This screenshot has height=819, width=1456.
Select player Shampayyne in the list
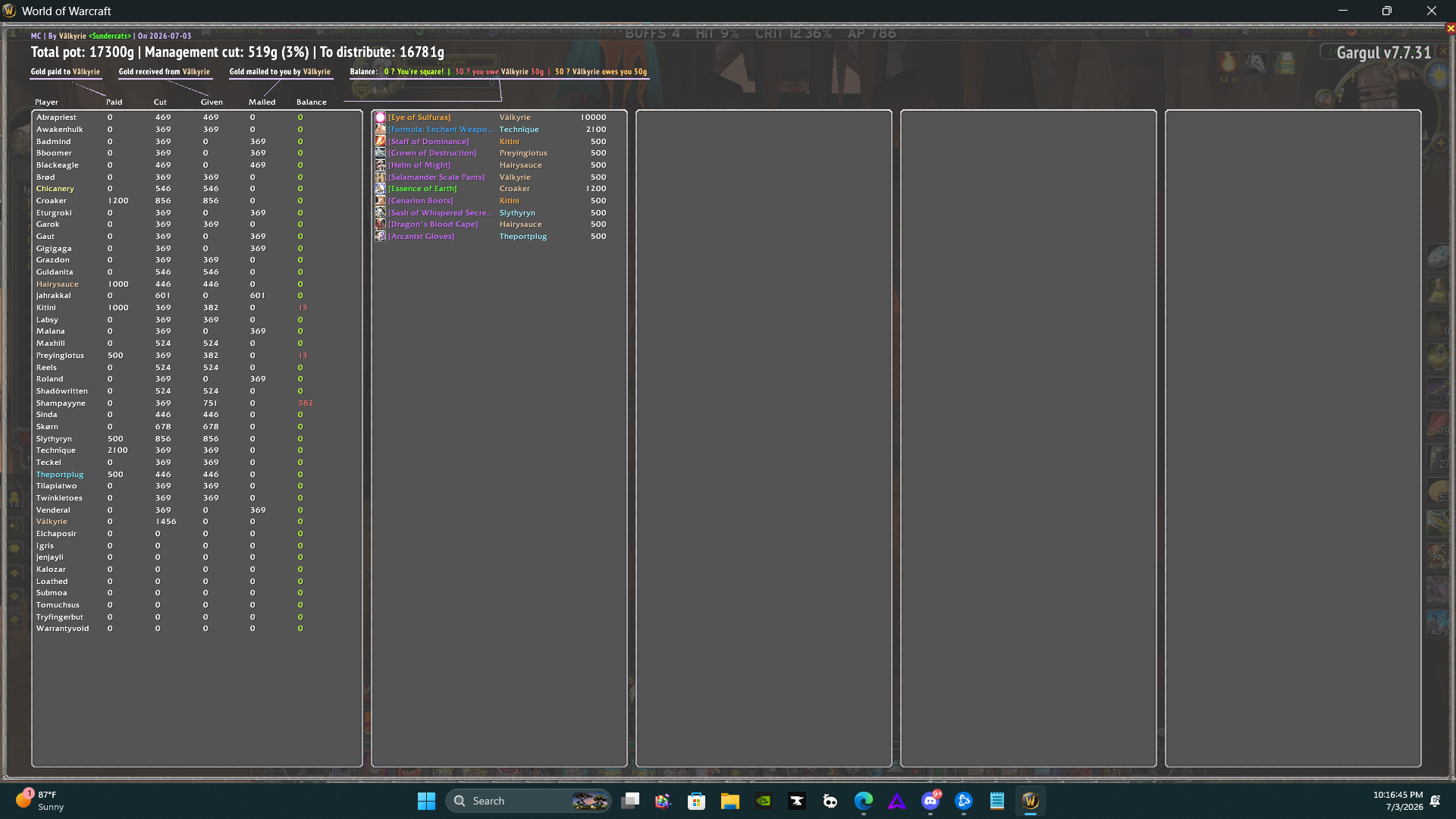(x=61, y=403)
